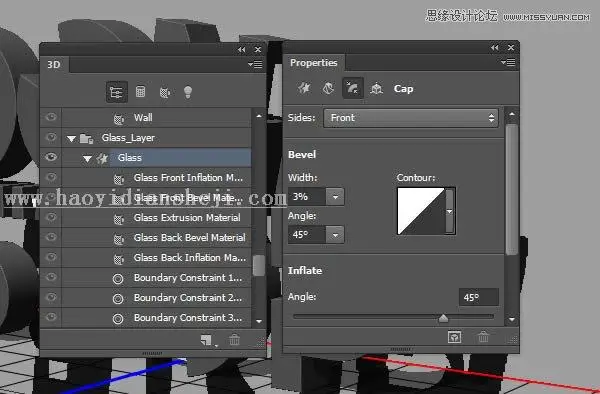600x394 pixels.
Task: Select Boundary Constraint 2 row
Action: [x=156, y=298]
